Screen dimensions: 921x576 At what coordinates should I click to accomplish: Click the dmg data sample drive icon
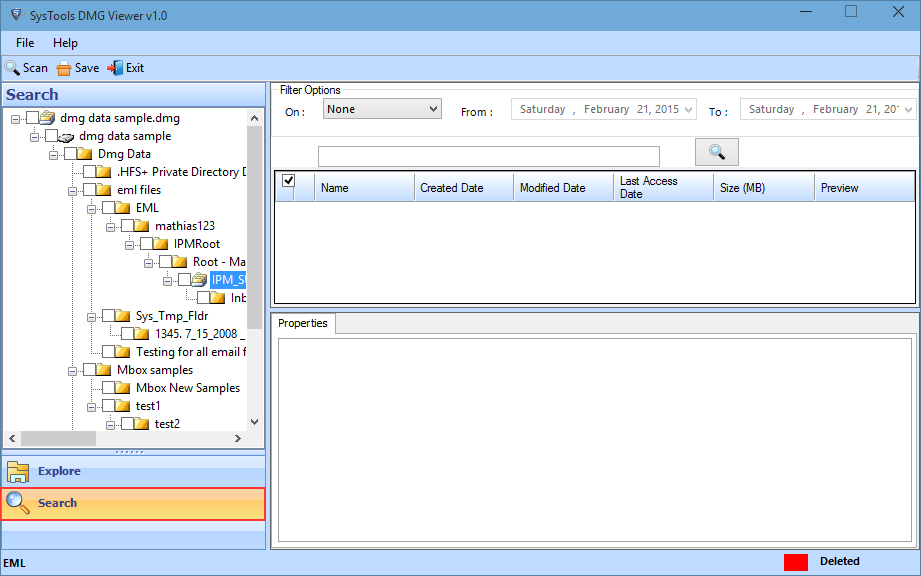pos(66,137)
